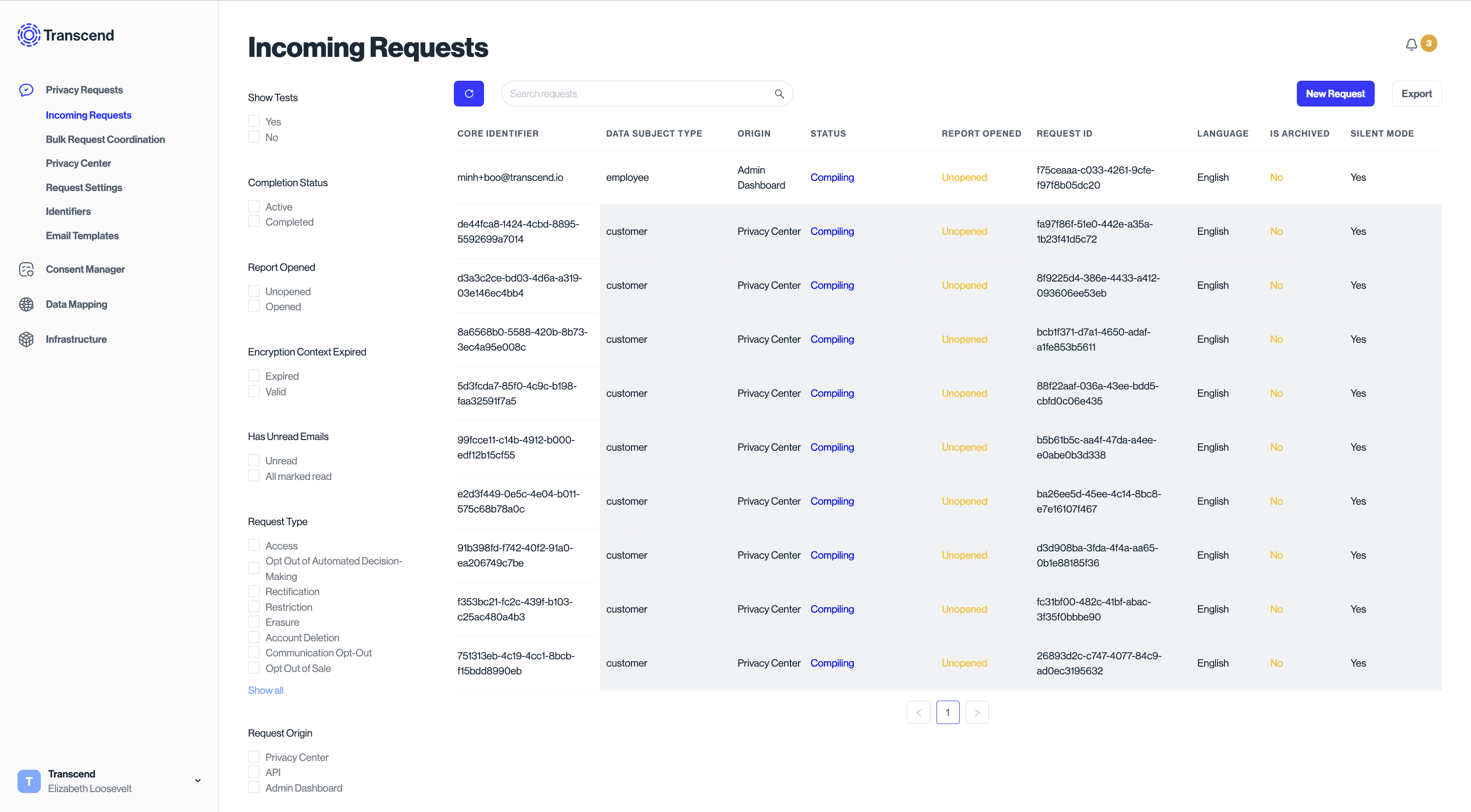The height and width of the screenshot is (812, 1471).
Task: Expand request types with Show all
Action: click(266, 690)
